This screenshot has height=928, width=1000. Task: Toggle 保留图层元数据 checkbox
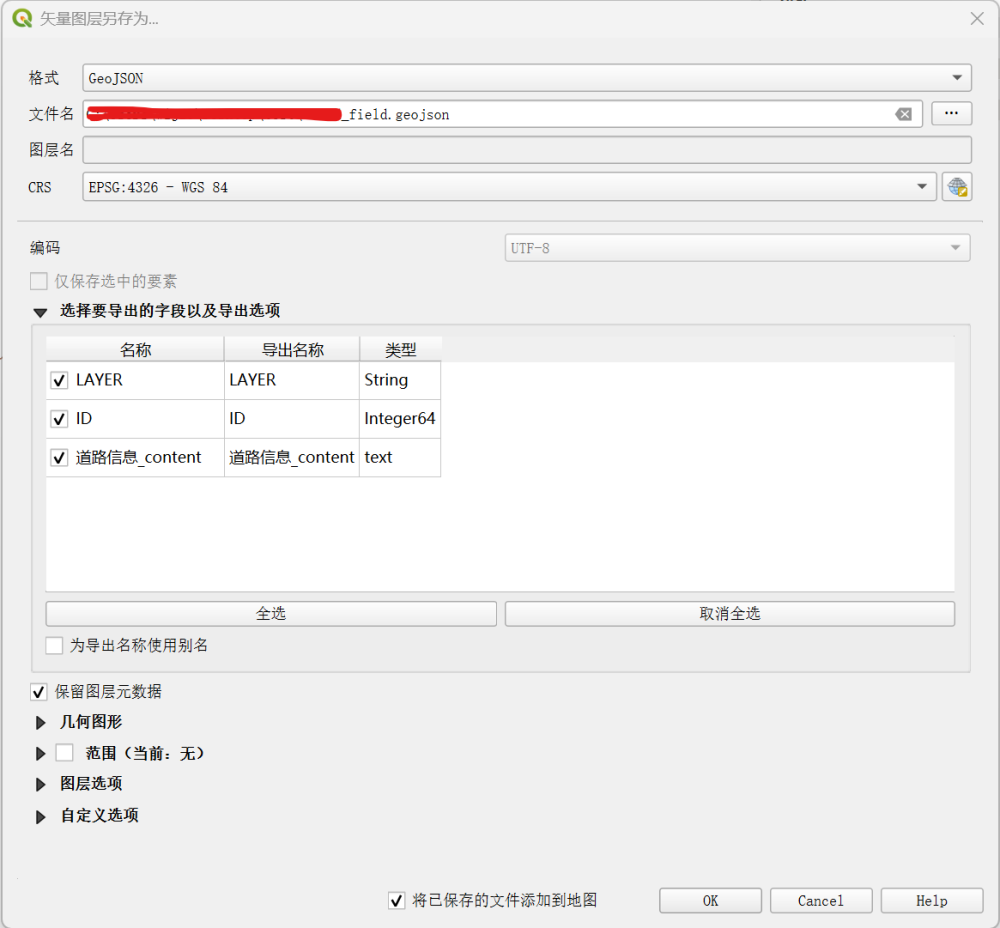(x=39, y=692)
